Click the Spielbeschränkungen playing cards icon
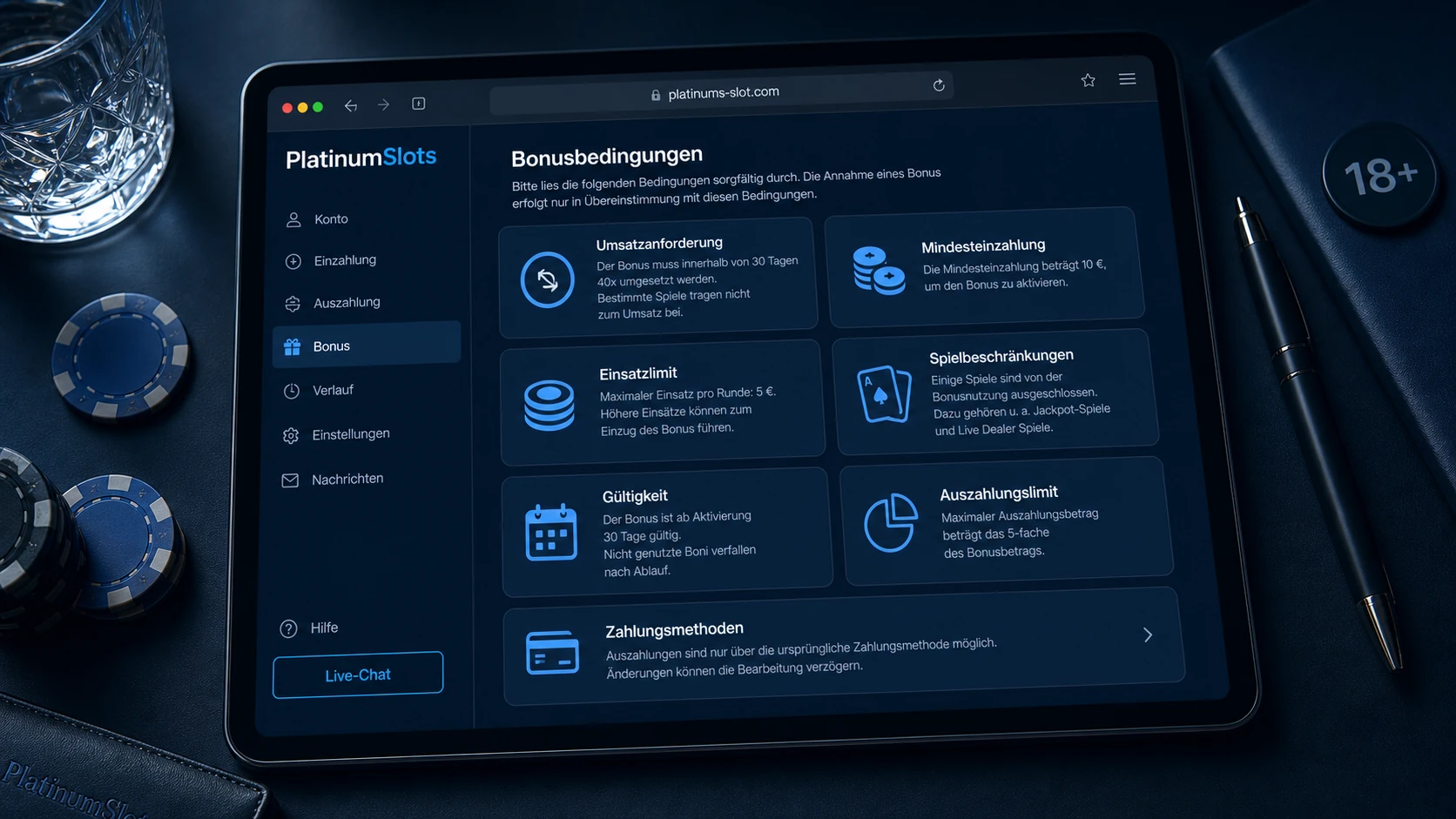Viewport: 1456px width, 819px height. [884, 394]
